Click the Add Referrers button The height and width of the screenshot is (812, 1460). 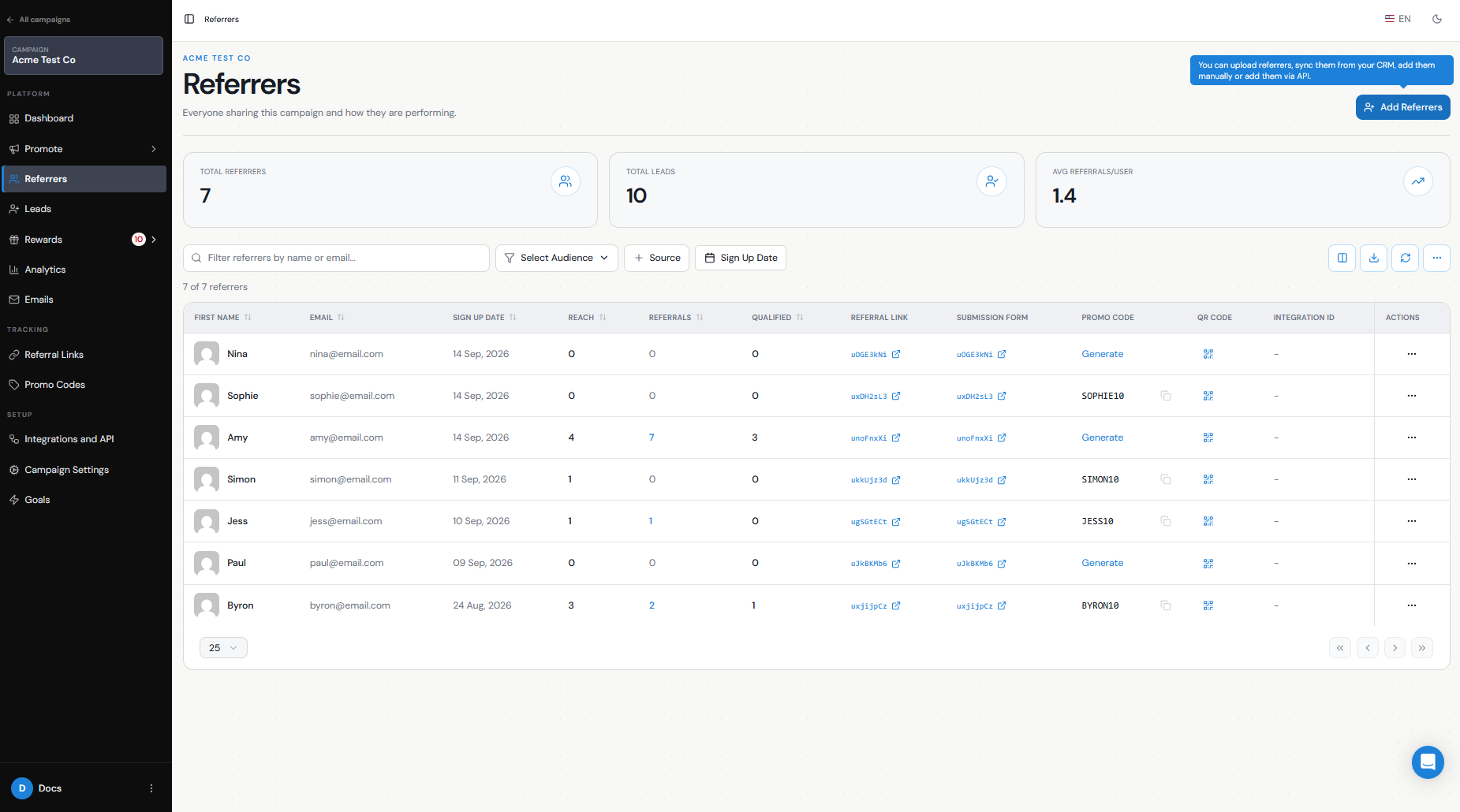coord(1402,107)
